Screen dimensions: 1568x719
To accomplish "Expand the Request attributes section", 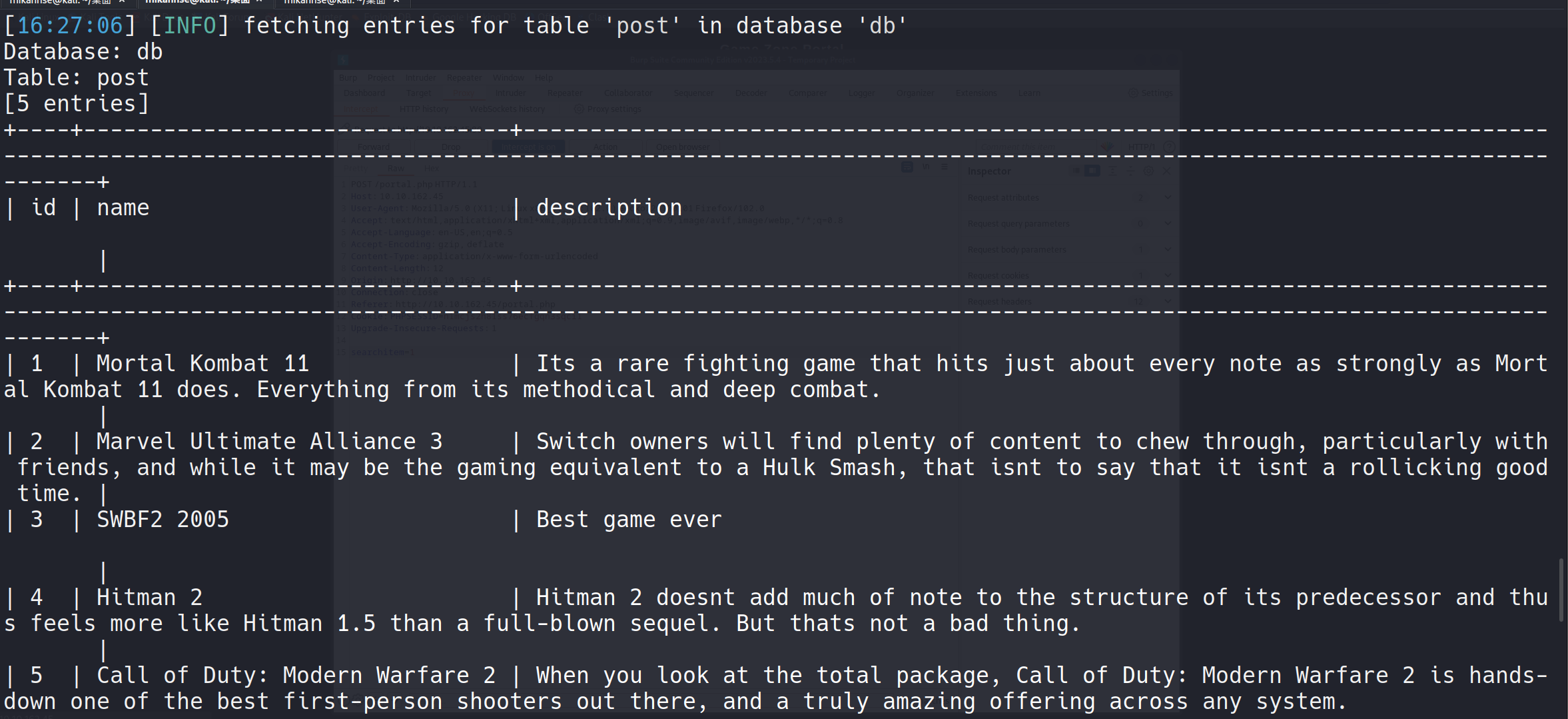I will coord(1167,197).
